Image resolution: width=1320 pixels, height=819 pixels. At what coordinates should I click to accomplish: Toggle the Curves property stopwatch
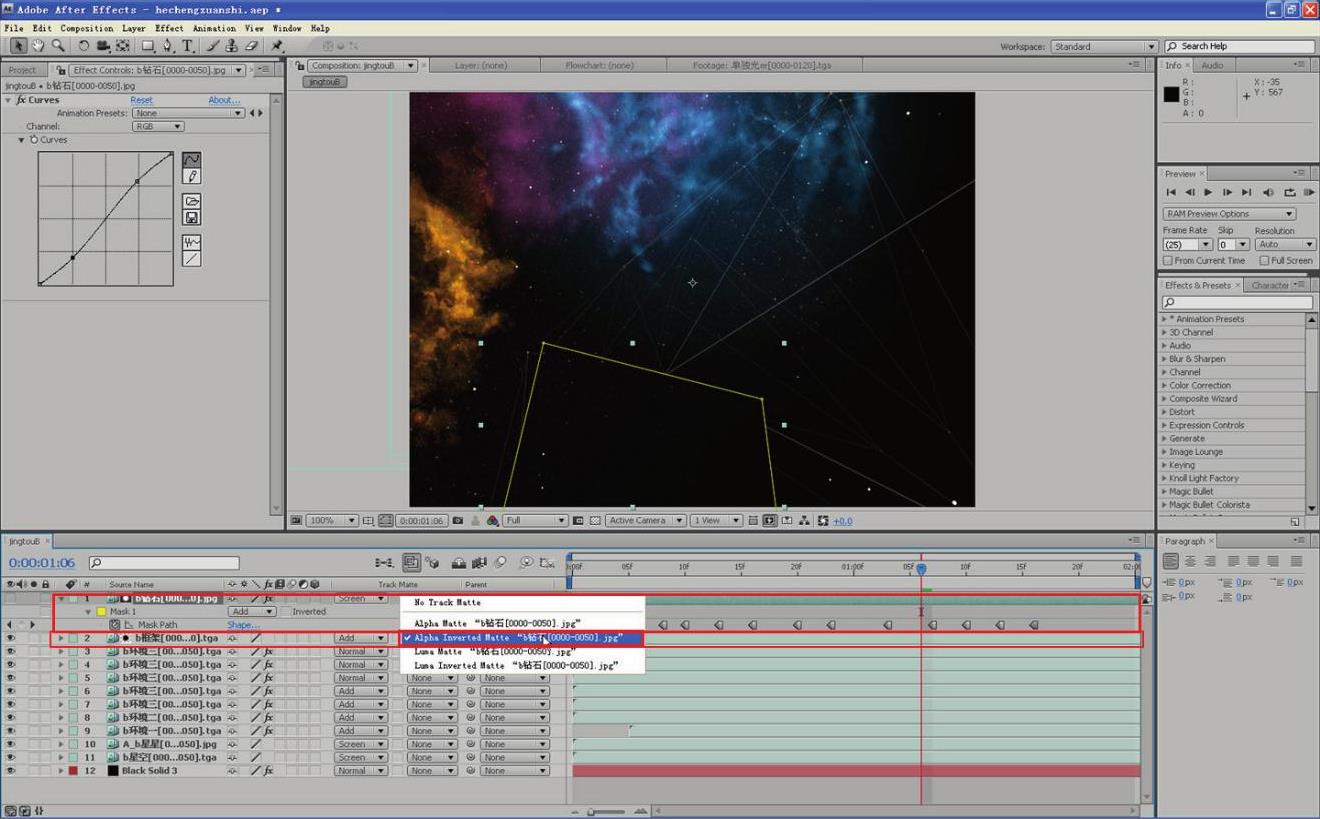coord(34,140)
